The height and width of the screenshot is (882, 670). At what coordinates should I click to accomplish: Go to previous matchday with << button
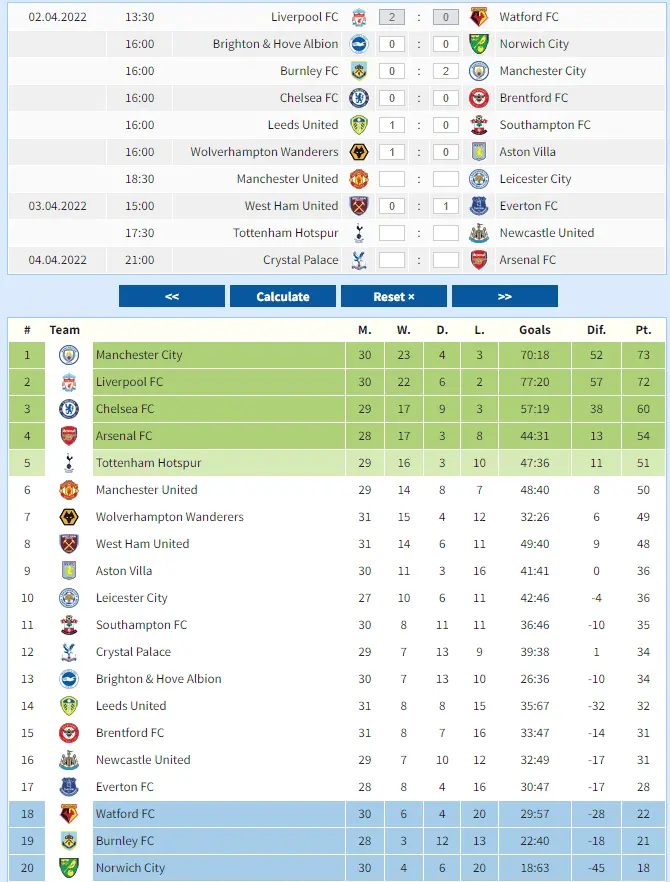(172, 297)
